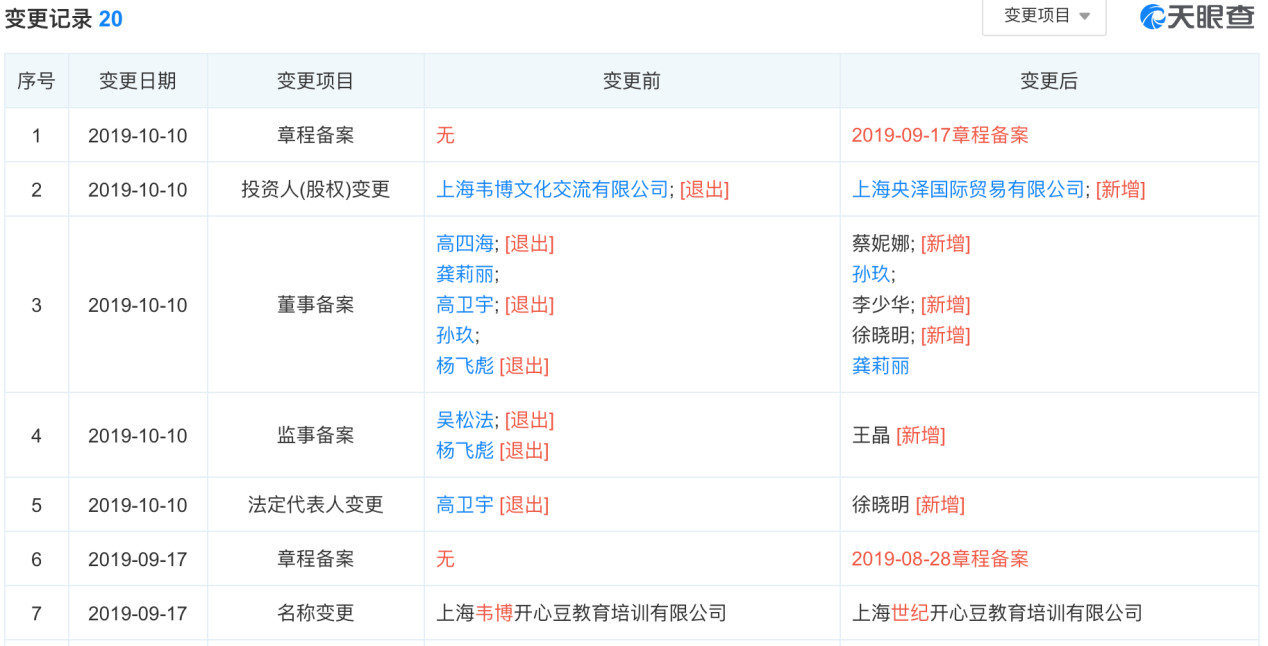The width and height of the screenshot is (1268, 646).
Task: Open 龚莉丽 link in 变更前 column
Action: tap(465, 274)
